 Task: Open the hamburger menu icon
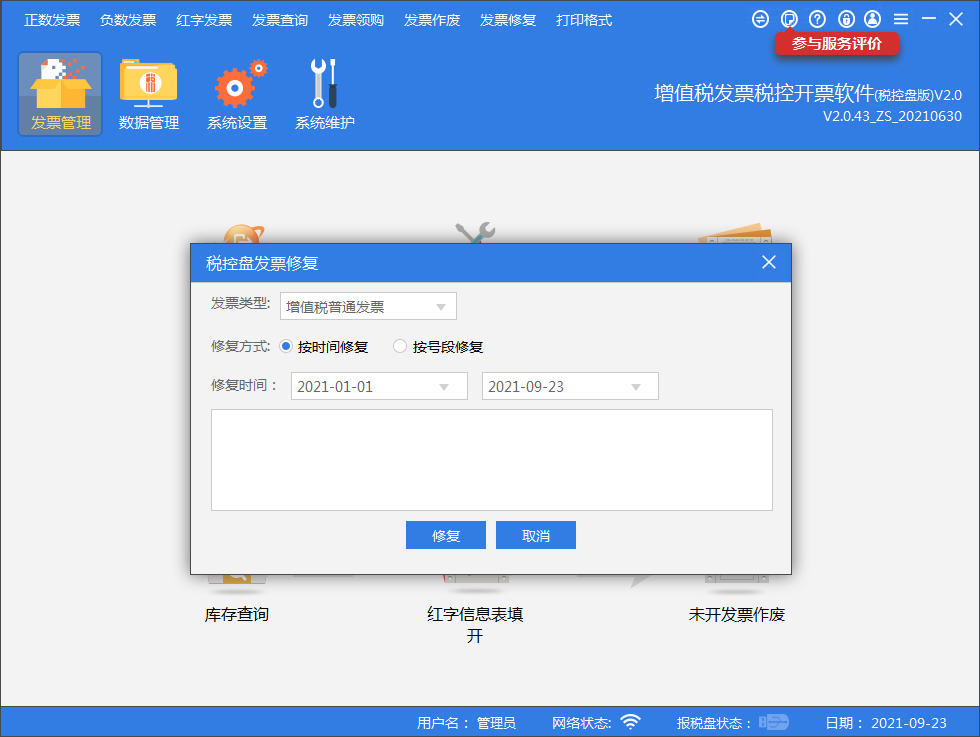click(901, 19)
